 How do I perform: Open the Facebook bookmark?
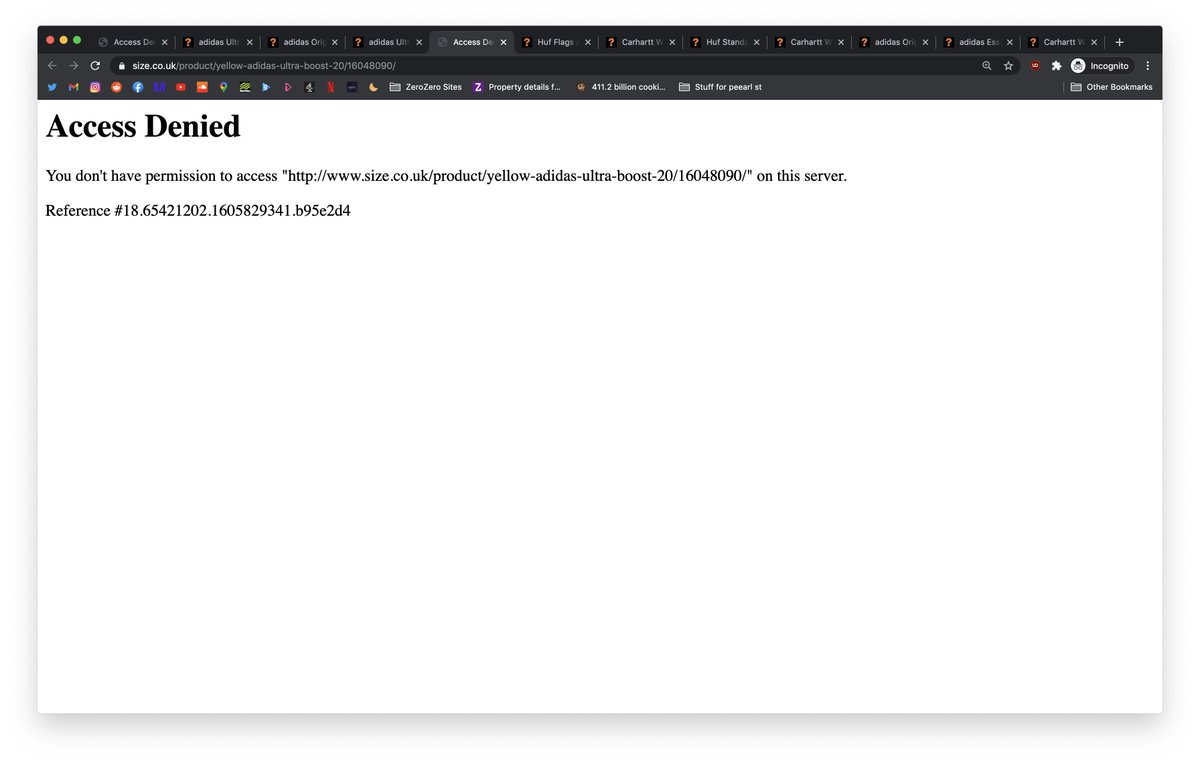point(138,87)
